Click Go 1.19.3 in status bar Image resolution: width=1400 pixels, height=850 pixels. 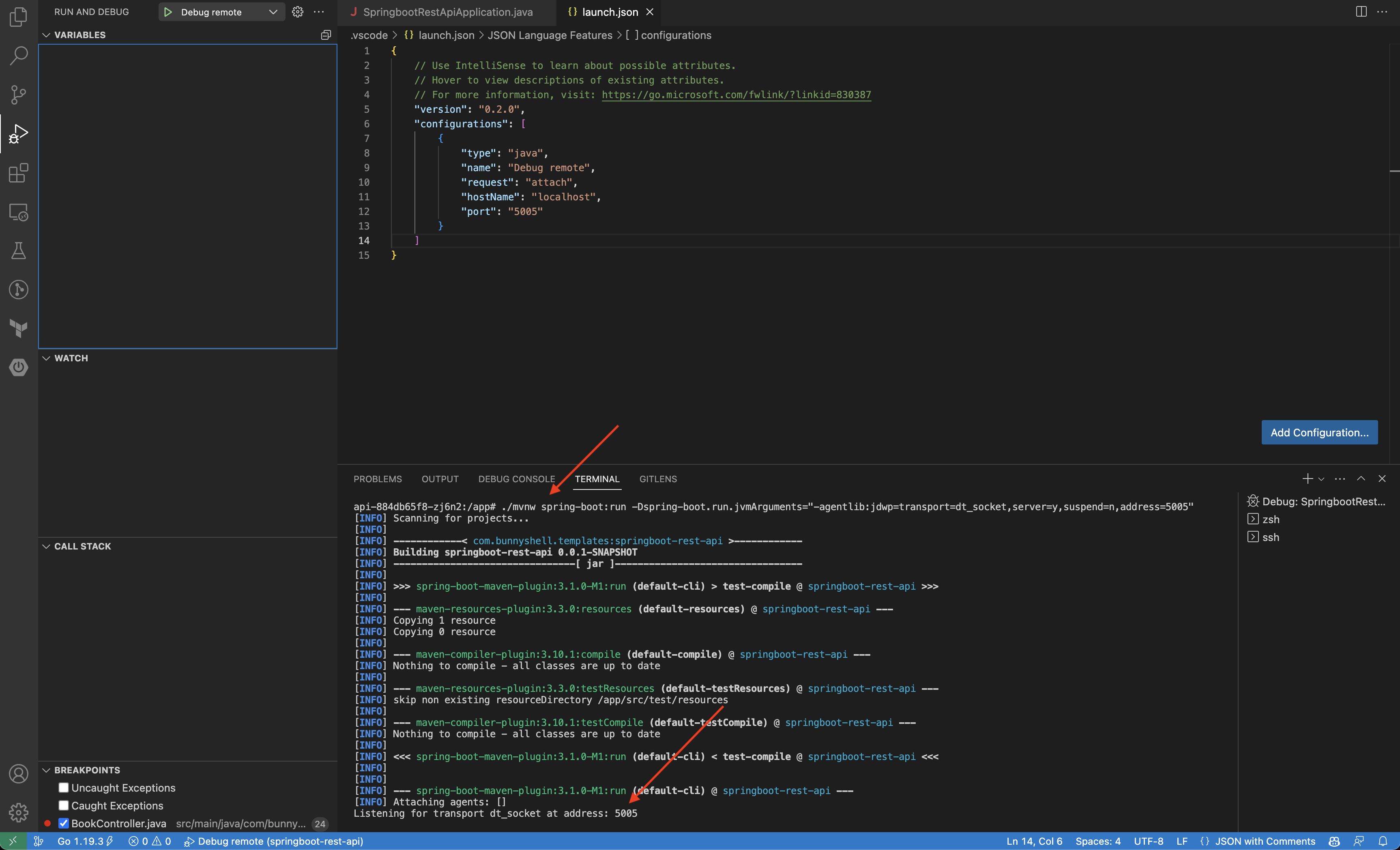pyautogui.click(x=86, y=841)
